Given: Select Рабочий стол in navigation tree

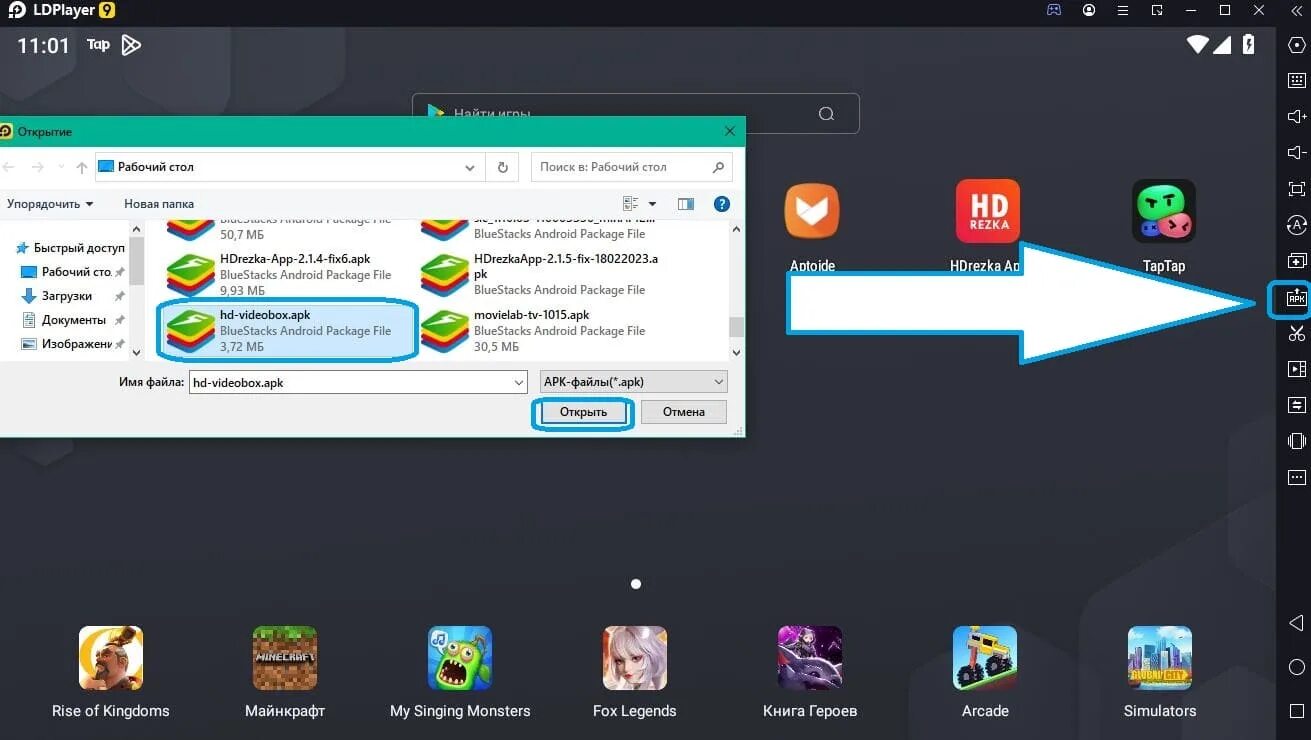Looking at the screenshot, I should click(x=76, y=272).
